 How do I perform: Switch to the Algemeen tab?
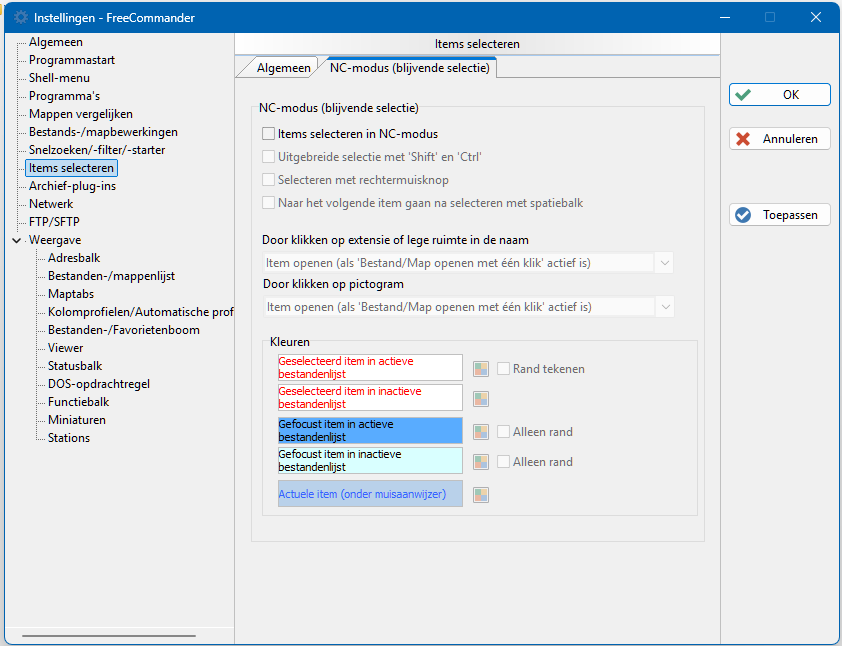(283, 68)
